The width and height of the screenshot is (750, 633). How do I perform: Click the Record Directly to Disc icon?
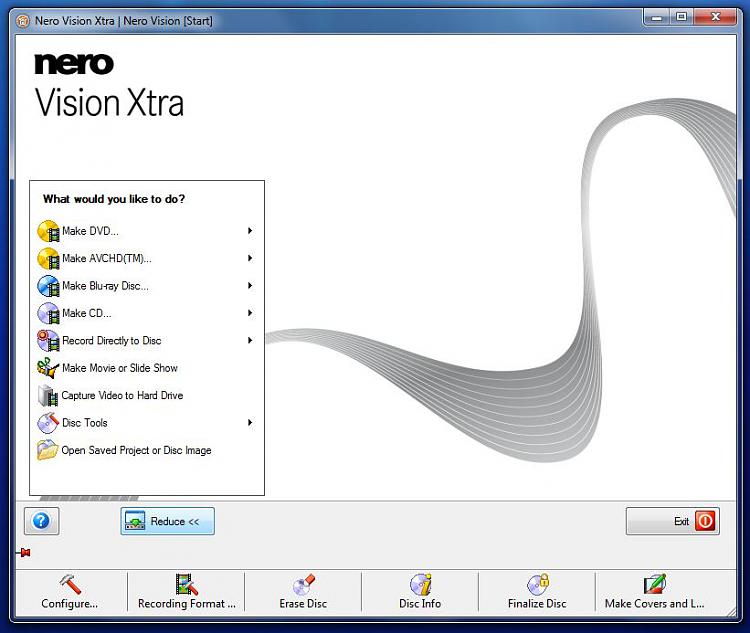point(48,341)
